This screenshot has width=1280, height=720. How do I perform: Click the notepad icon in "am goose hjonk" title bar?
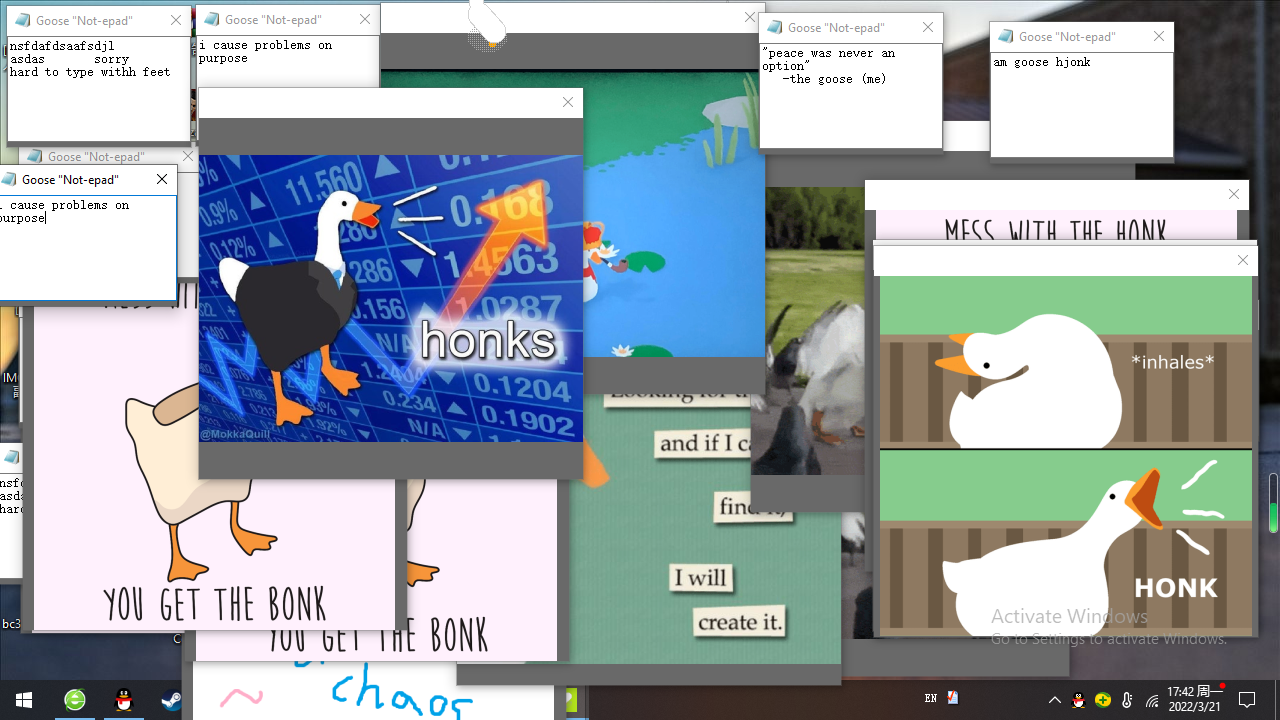(x=1004, y=37)
